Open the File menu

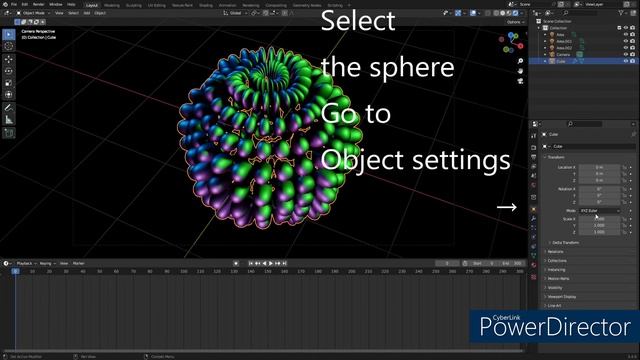point(14,4)
